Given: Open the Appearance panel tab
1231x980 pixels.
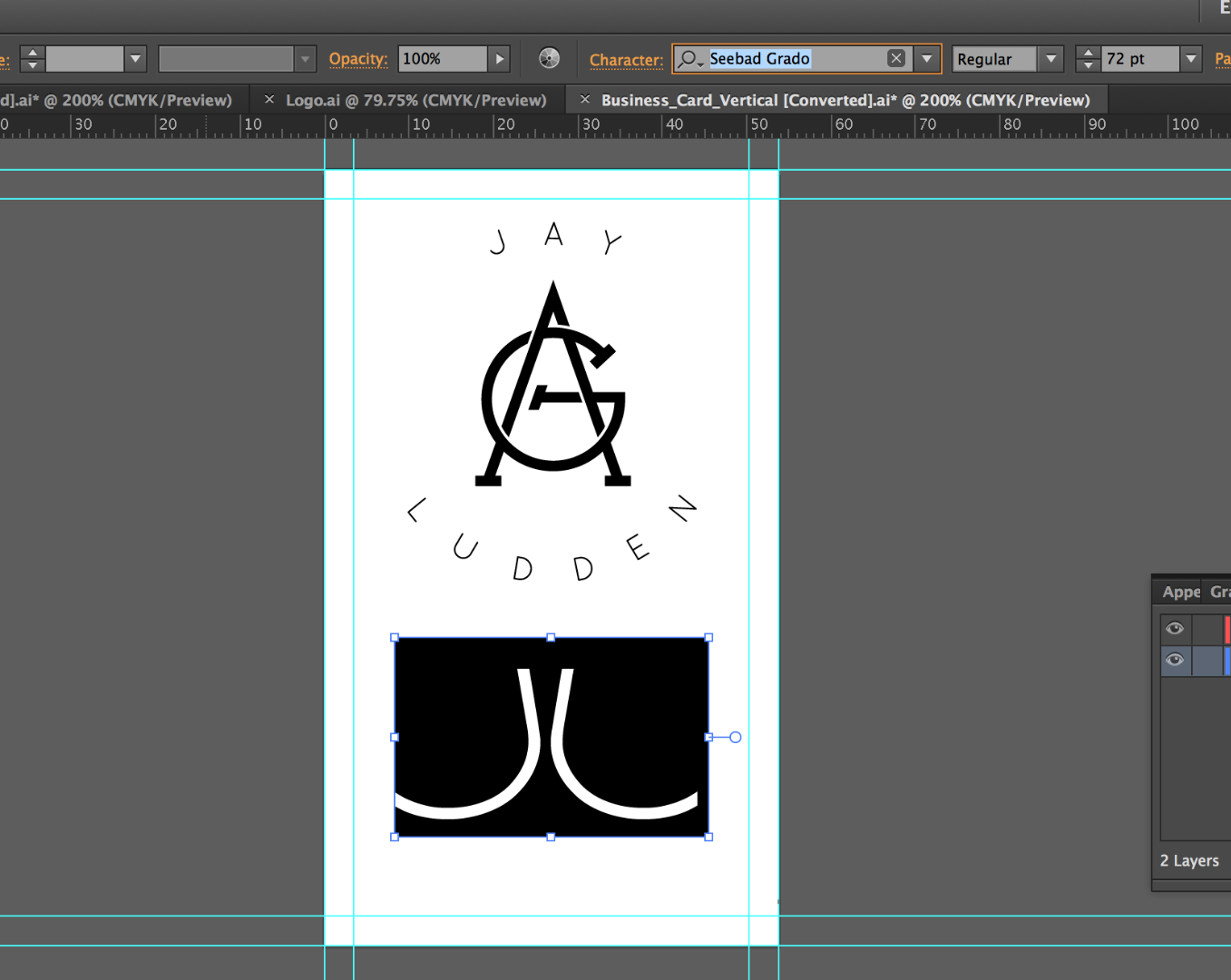Looking at the screenshot, I should click(x=1181, y=592).
